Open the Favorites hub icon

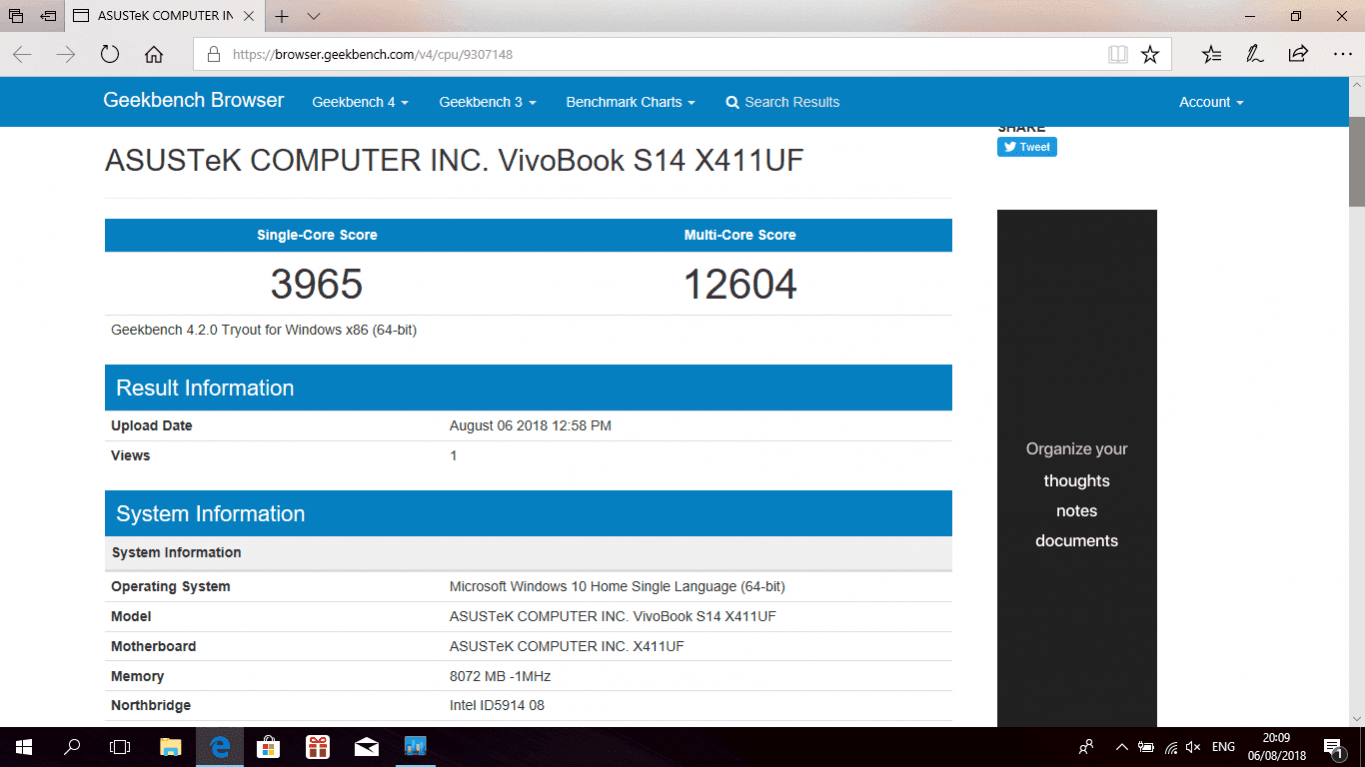[1211, 55]
